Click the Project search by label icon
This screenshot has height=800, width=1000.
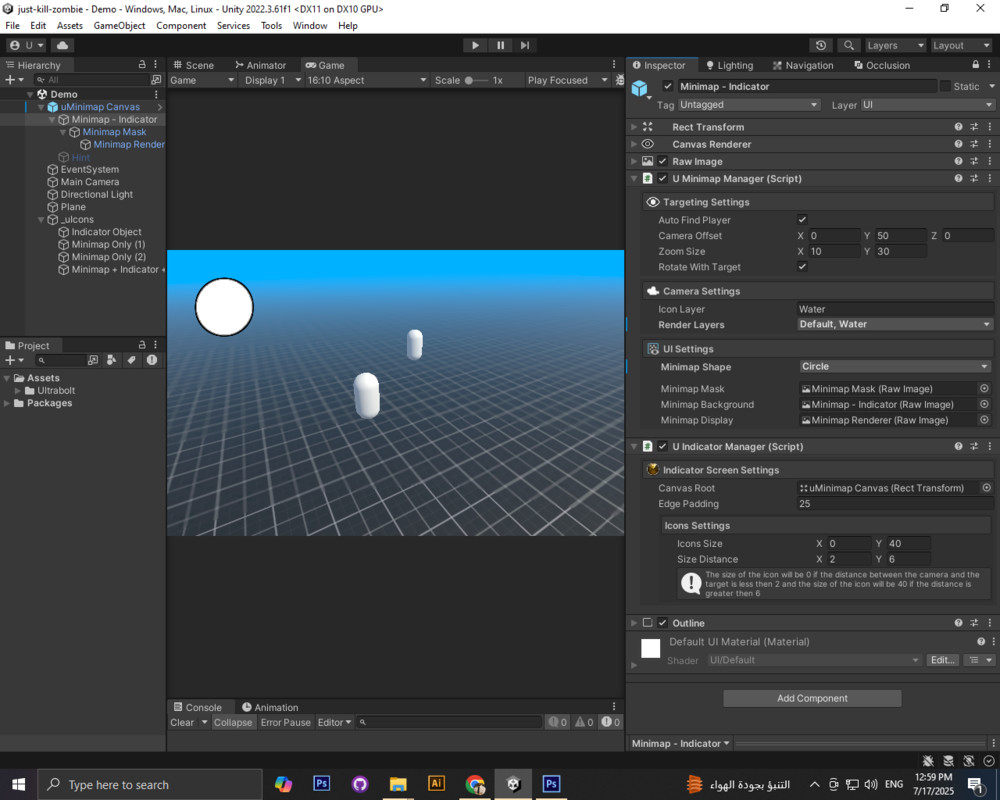coord(131,360)
